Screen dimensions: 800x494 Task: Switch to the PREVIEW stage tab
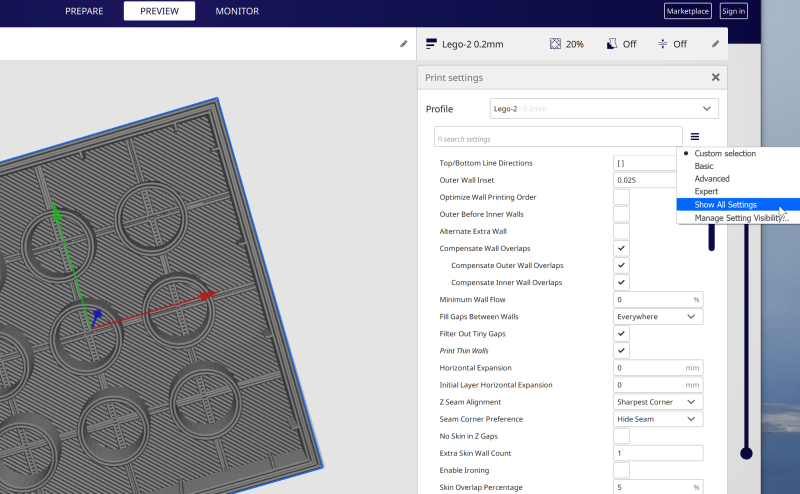pos(159,11)
